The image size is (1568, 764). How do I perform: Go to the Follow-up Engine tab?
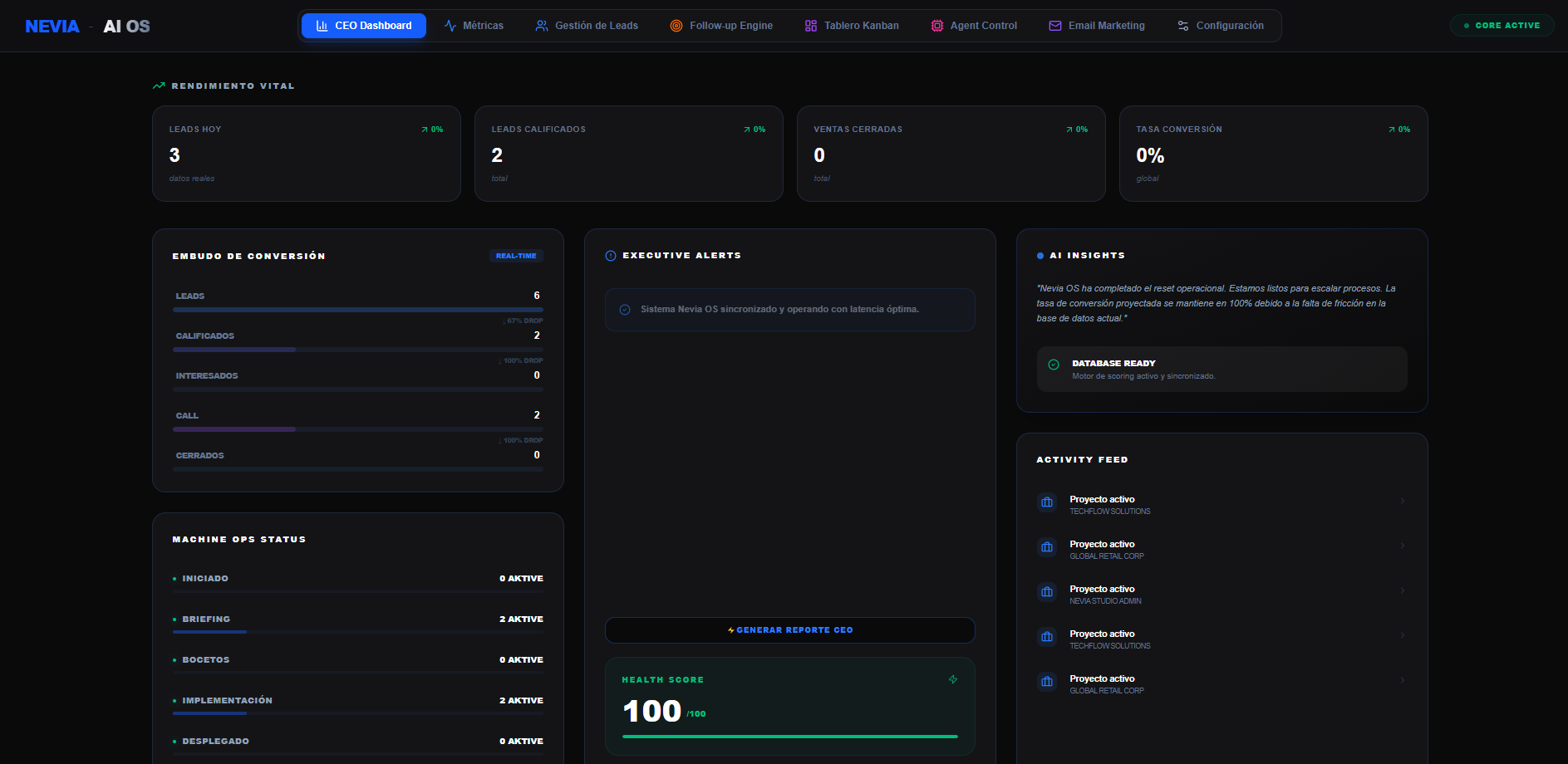point(721,26)
